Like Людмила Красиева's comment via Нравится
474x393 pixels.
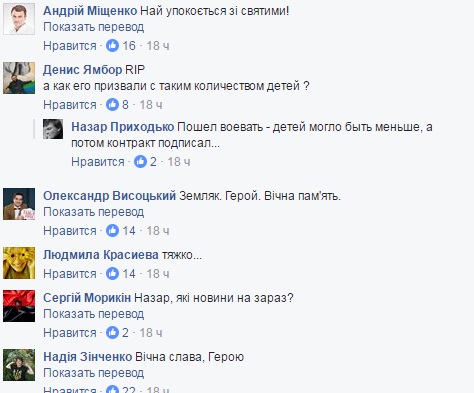(70, 274)
